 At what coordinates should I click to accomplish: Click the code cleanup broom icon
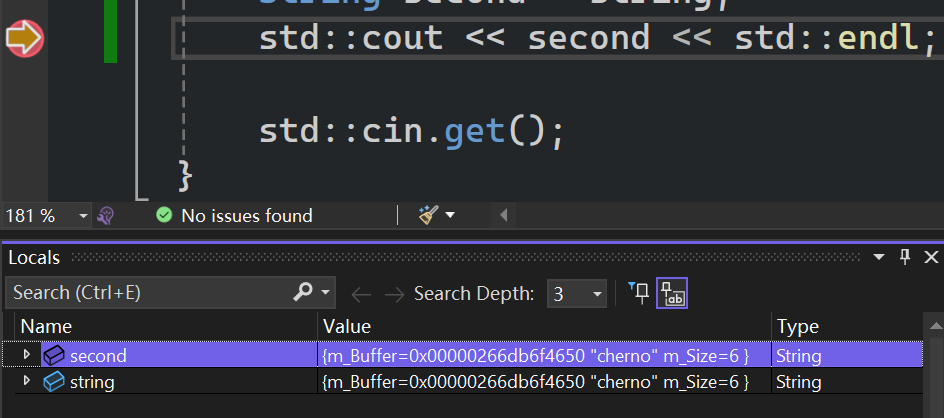[x=428, y=215]
